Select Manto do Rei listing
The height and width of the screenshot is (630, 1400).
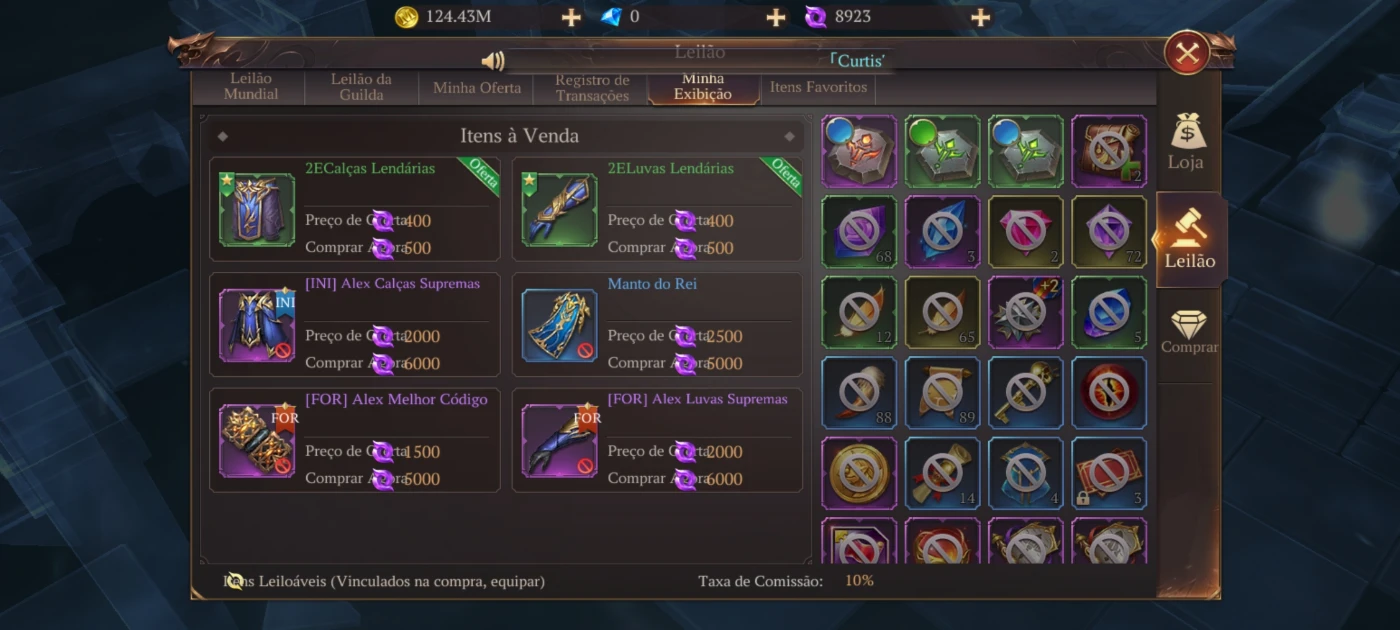pos(657,325)
